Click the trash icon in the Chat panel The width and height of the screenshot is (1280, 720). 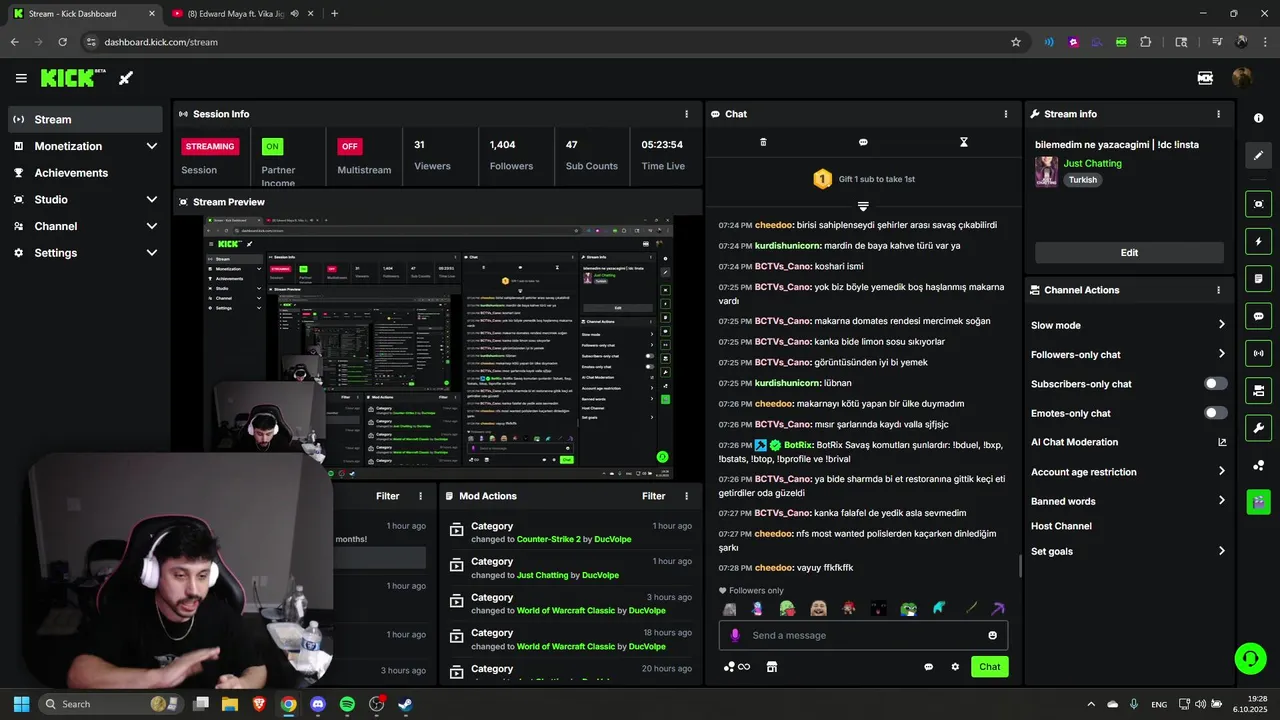763,142
